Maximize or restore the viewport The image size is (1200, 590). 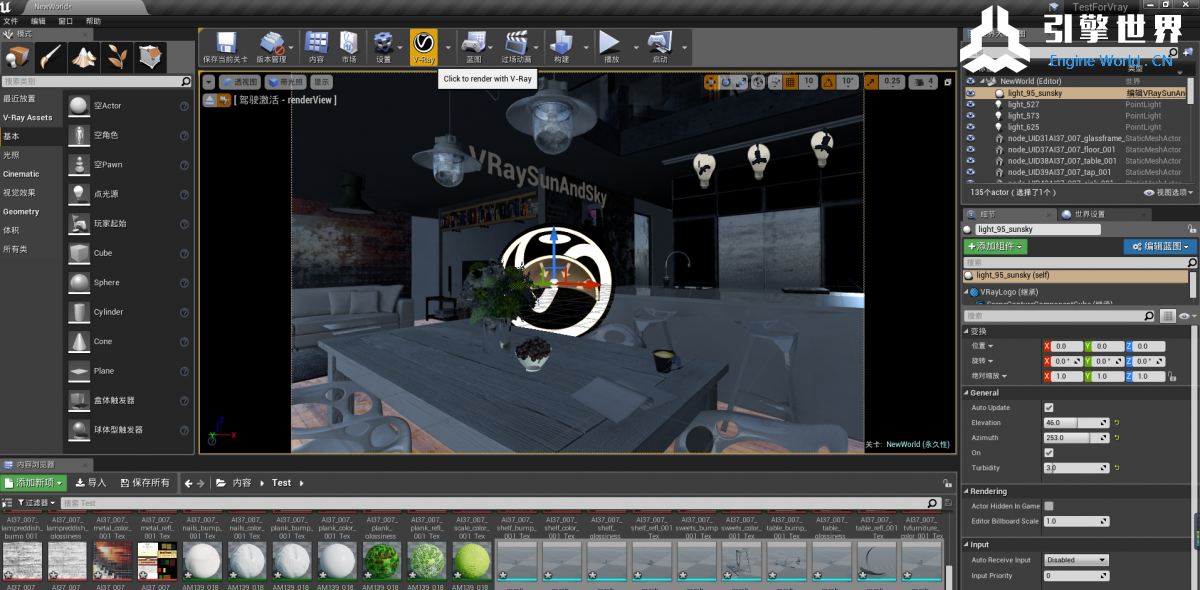(x=948, y=82)
